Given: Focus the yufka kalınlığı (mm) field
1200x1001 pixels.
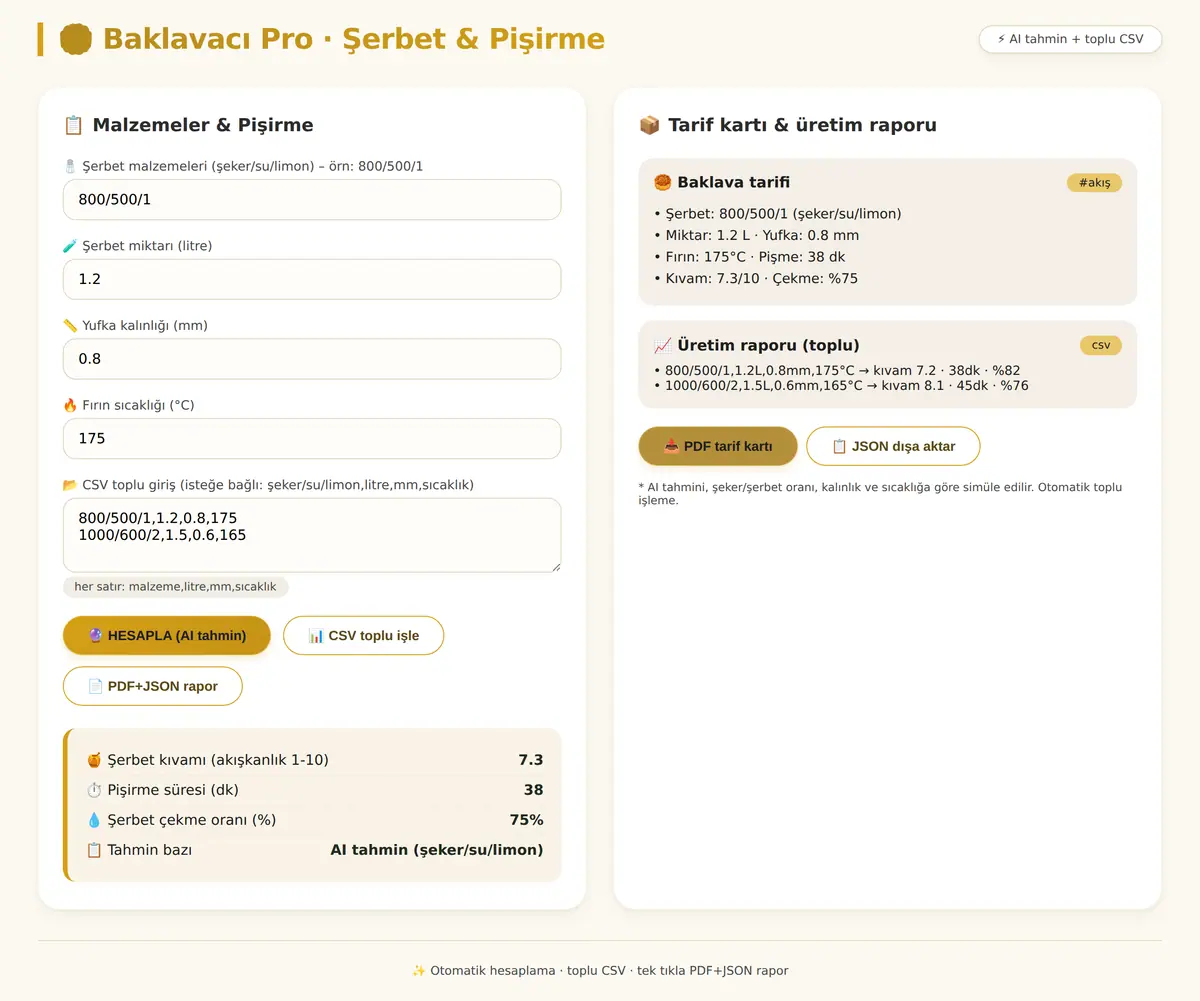Looking at the screenshot, I should pos(312,359).
